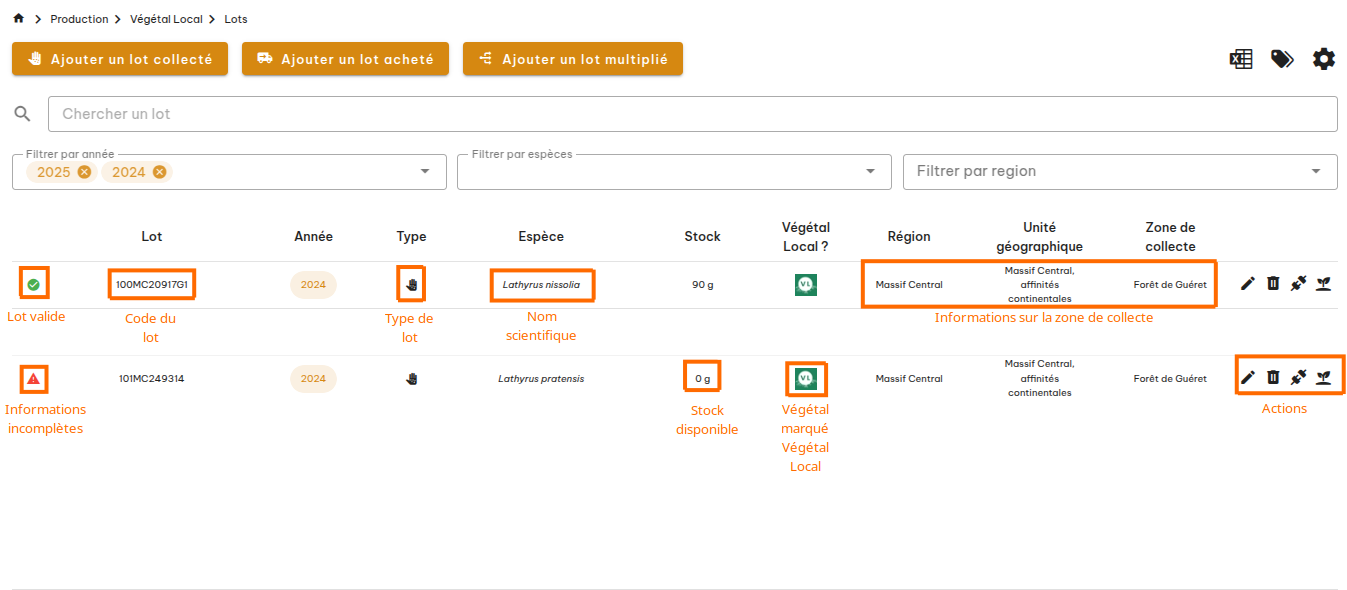1347x590 pixels.
Task: Open the tags label icon
Action: click(1282, 59)
